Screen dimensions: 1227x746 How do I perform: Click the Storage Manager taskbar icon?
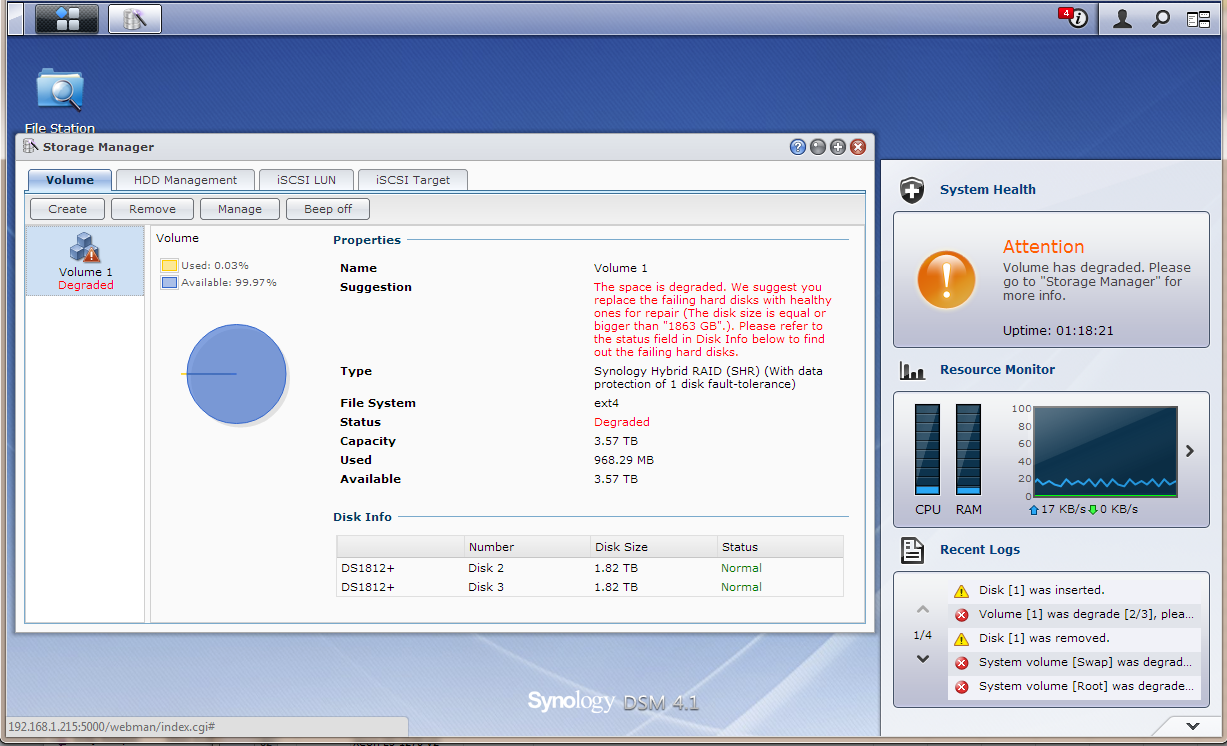[134, 19]
